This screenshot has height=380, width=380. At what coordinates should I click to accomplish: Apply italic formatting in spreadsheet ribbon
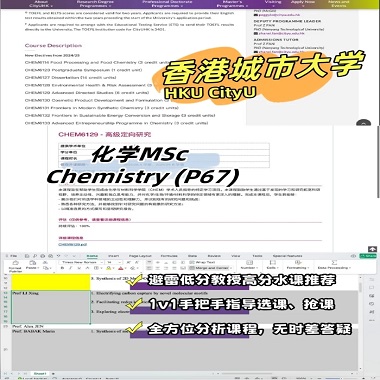70,268
